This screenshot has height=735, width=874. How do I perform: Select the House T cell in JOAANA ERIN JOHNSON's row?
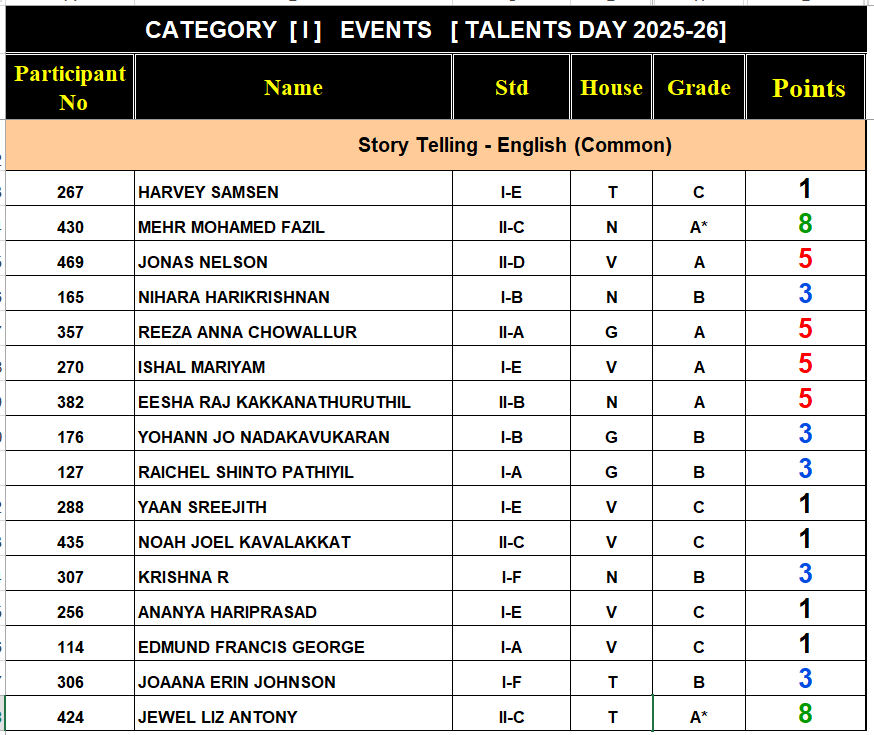611,679
